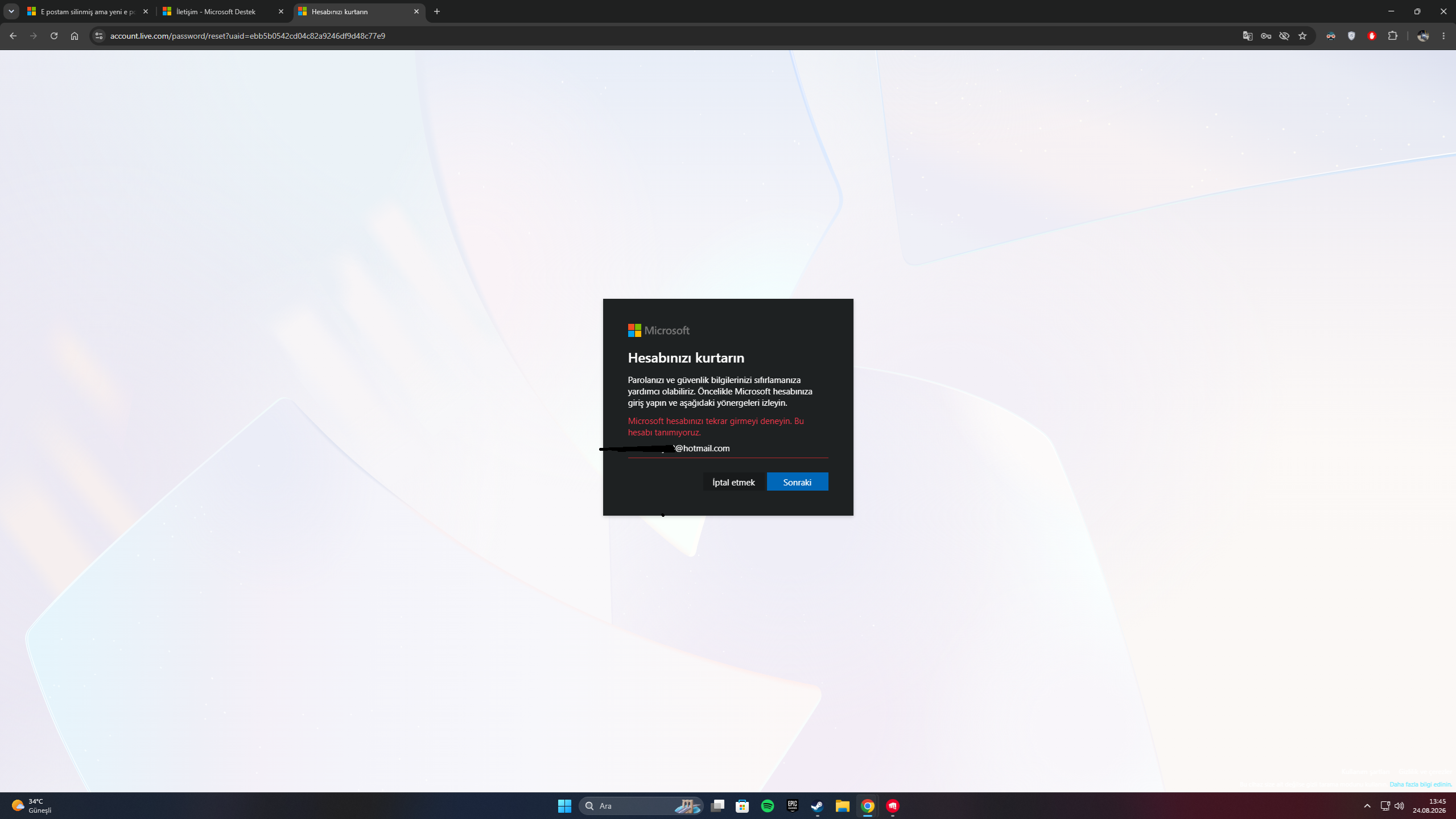Open a new browser tab

[437, 11]
